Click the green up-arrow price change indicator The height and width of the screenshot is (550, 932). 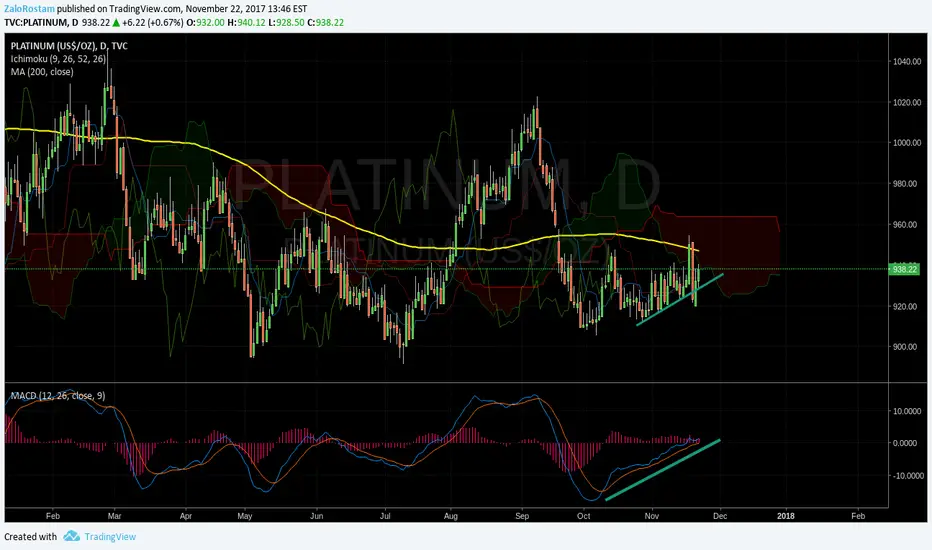coord(116,23)
